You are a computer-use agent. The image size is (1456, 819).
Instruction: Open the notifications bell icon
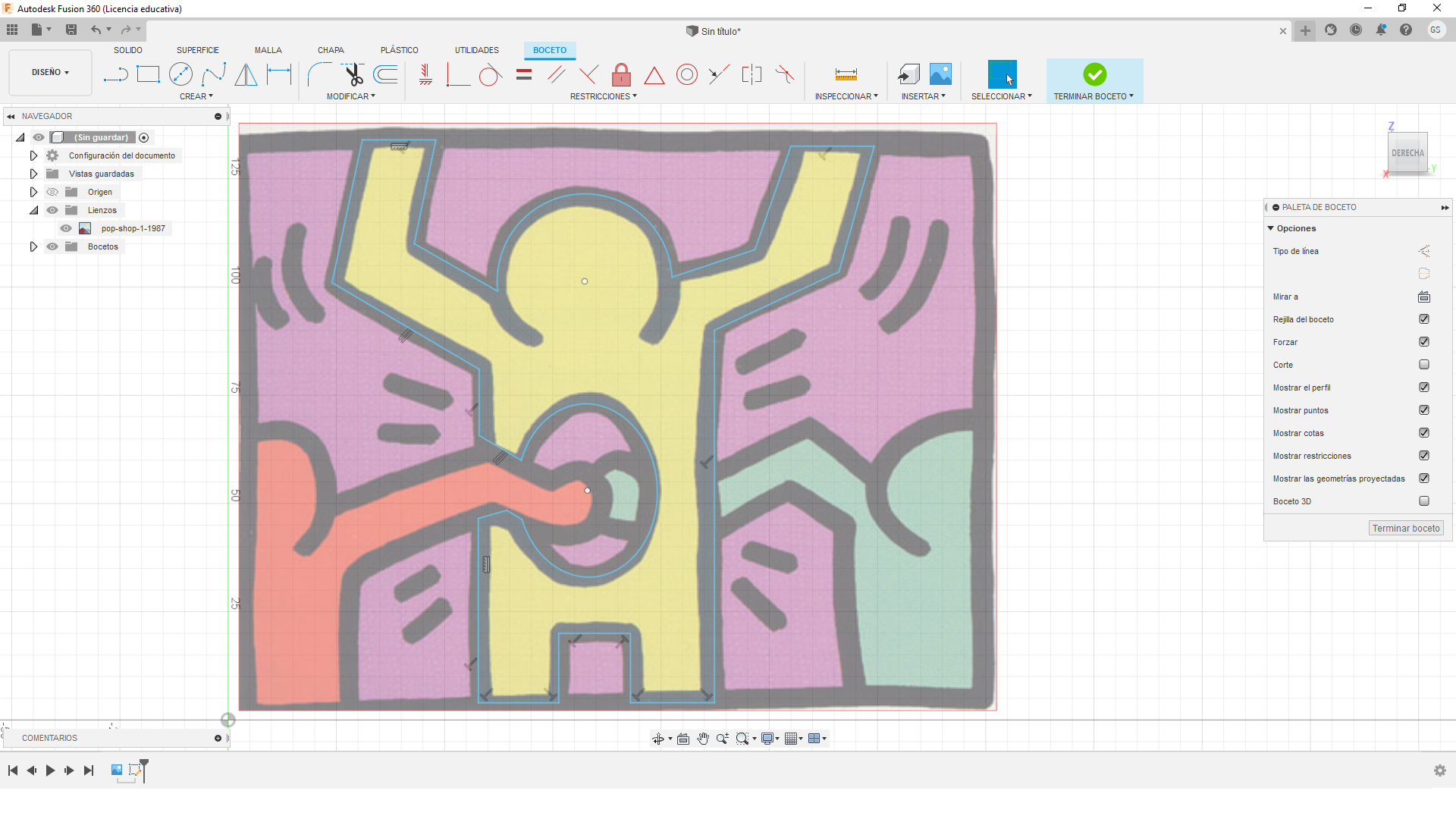[1381, 30]
